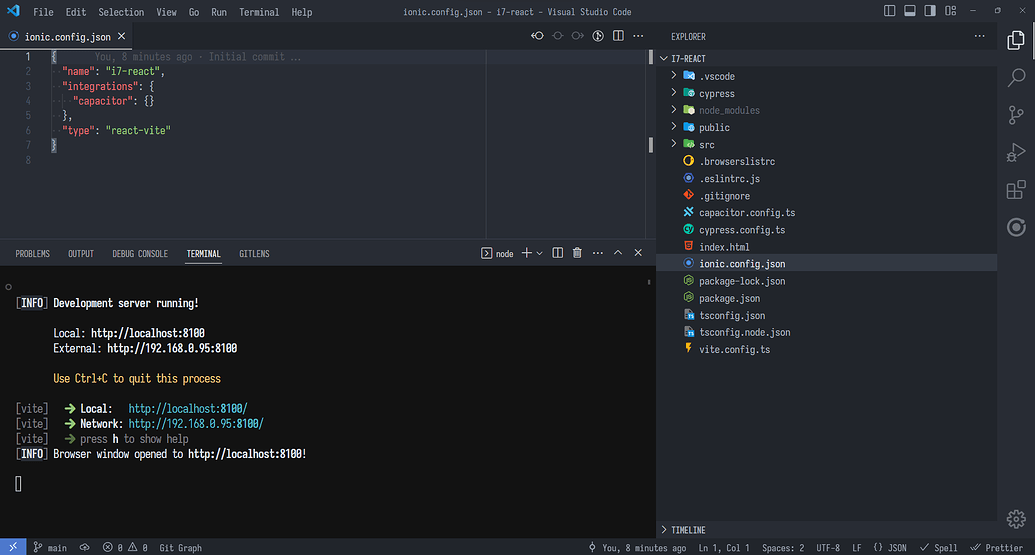Maximize the panel size with up chevron
1035x555 pixels.
[x=618, y=254]
